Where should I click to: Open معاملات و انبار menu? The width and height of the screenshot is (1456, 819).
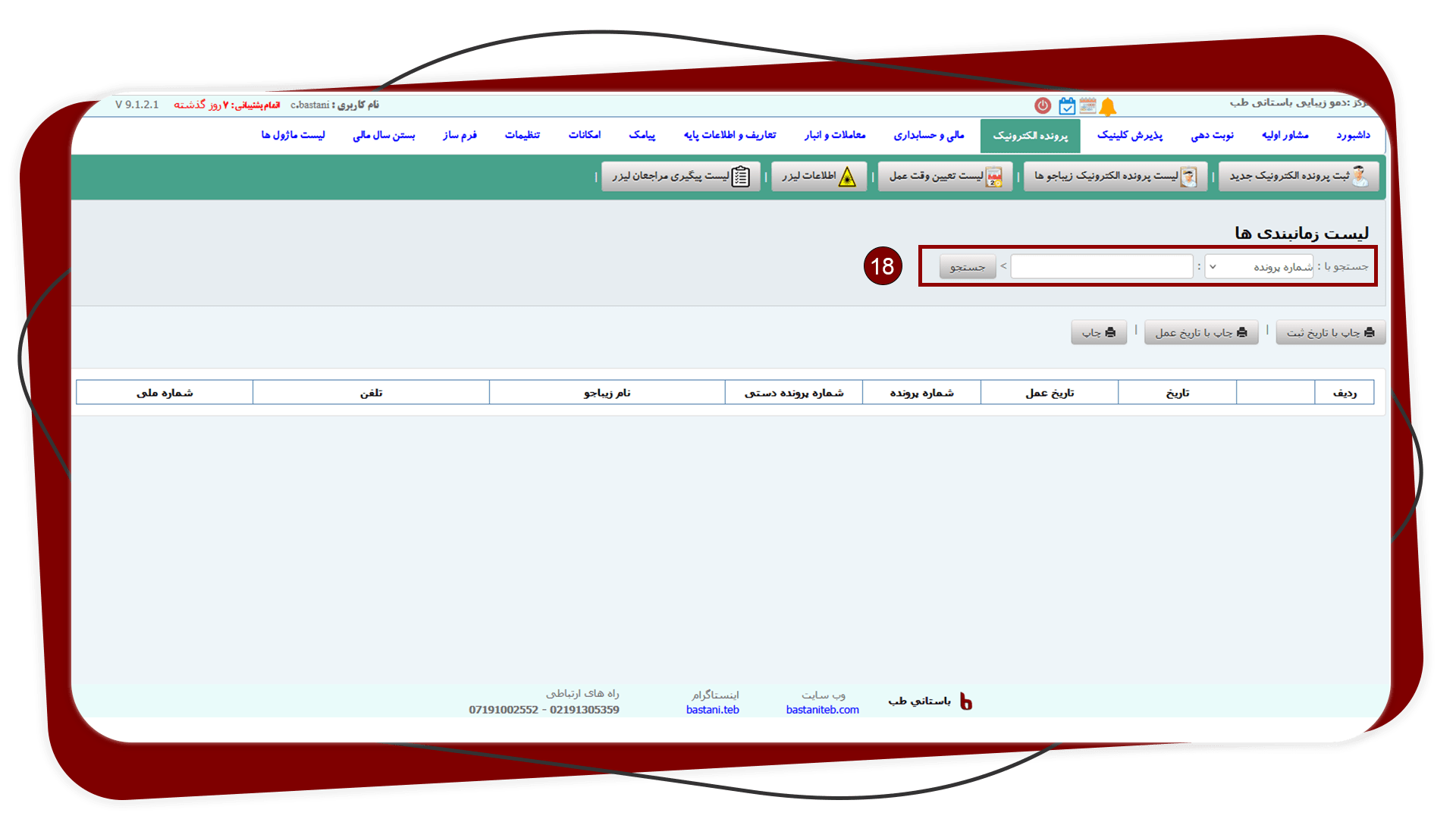click(834, 135)
